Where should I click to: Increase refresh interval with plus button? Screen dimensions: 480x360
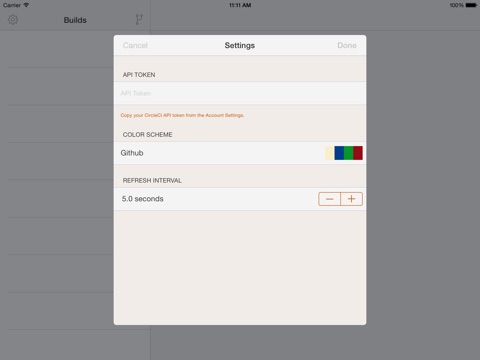click(x=351, y=199)
